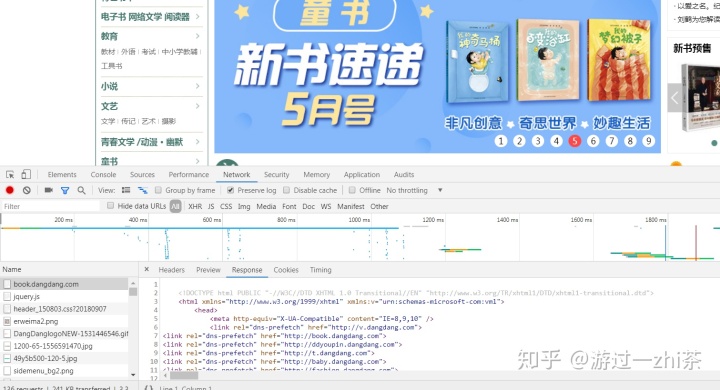Jump to banner slide 1
The height and width of the screenshot is (390, 720).
(x=501, y=141)
